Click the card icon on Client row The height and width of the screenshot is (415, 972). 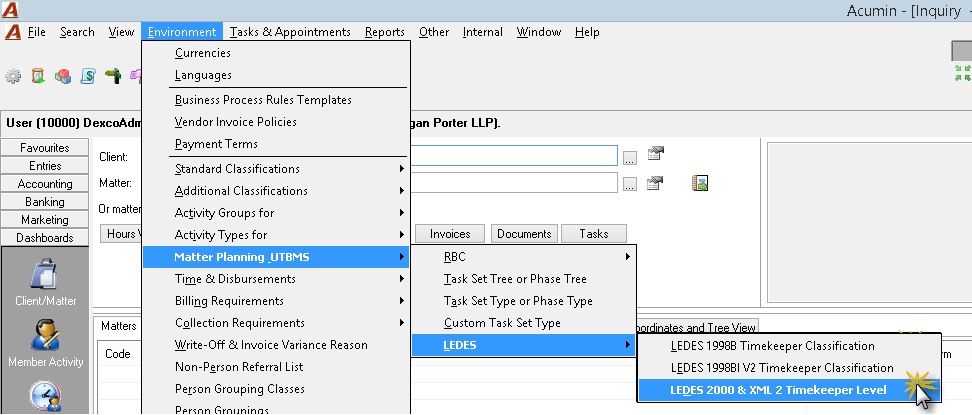[656, 154]
